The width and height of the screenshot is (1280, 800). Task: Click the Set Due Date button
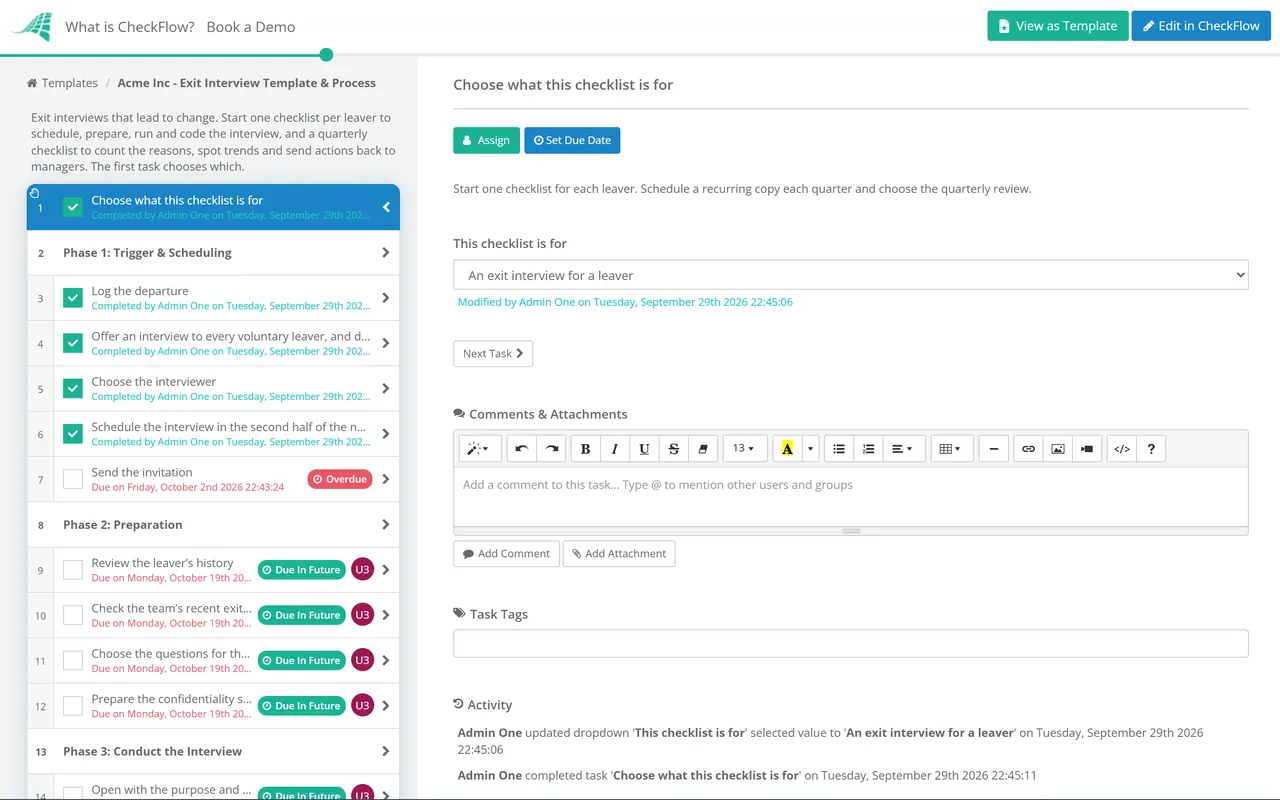click(572, 140)
